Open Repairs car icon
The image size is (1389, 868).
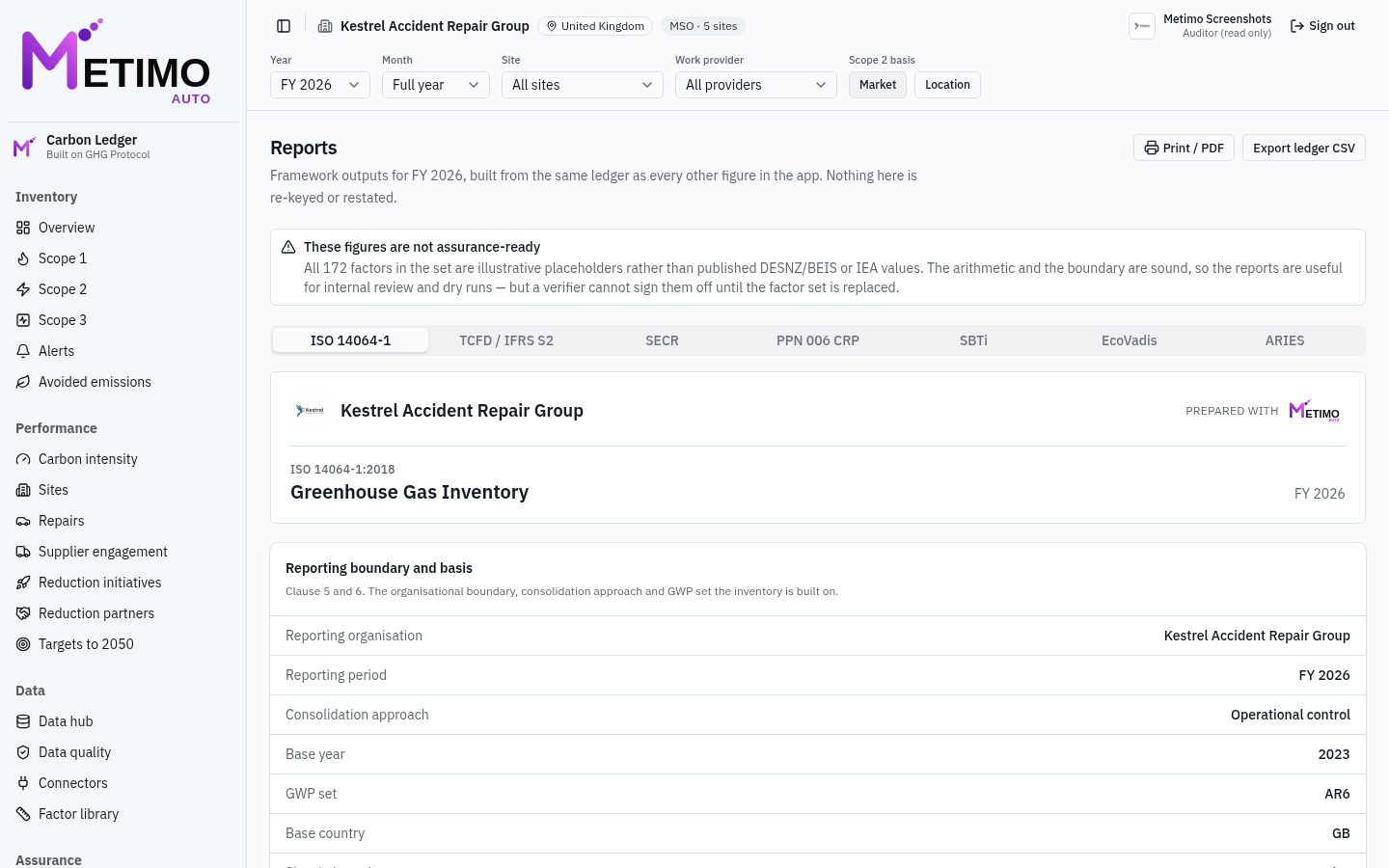click(23, 521)
